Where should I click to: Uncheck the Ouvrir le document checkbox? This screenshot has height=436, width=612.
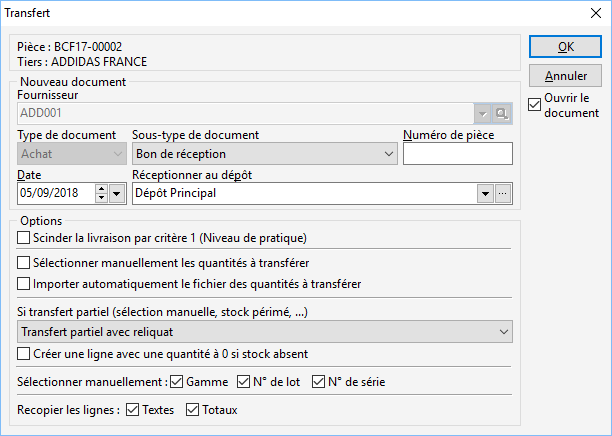point(534,105)
